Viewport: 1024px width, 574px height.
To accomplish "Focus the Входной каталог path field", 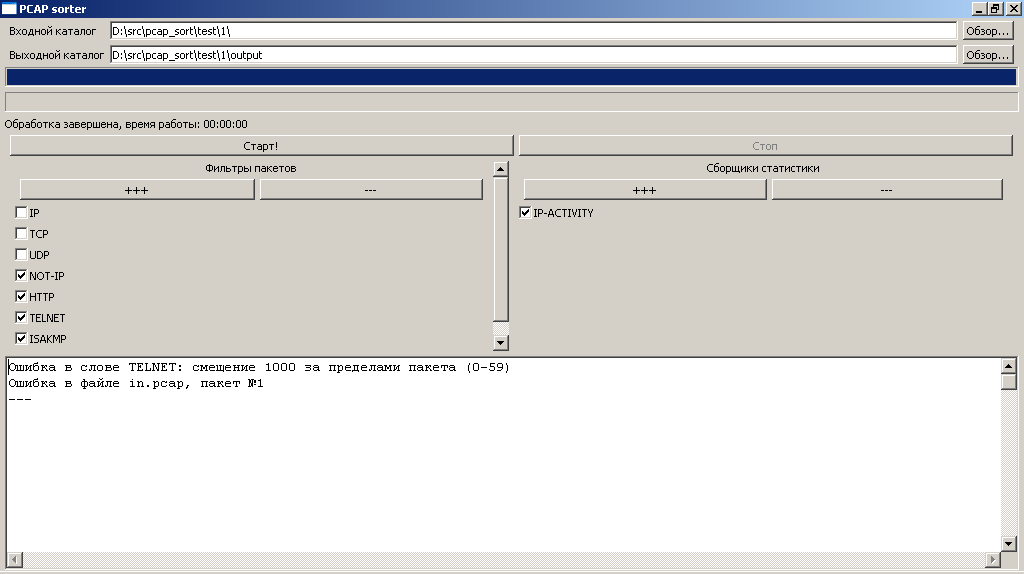I will [533, 31].
